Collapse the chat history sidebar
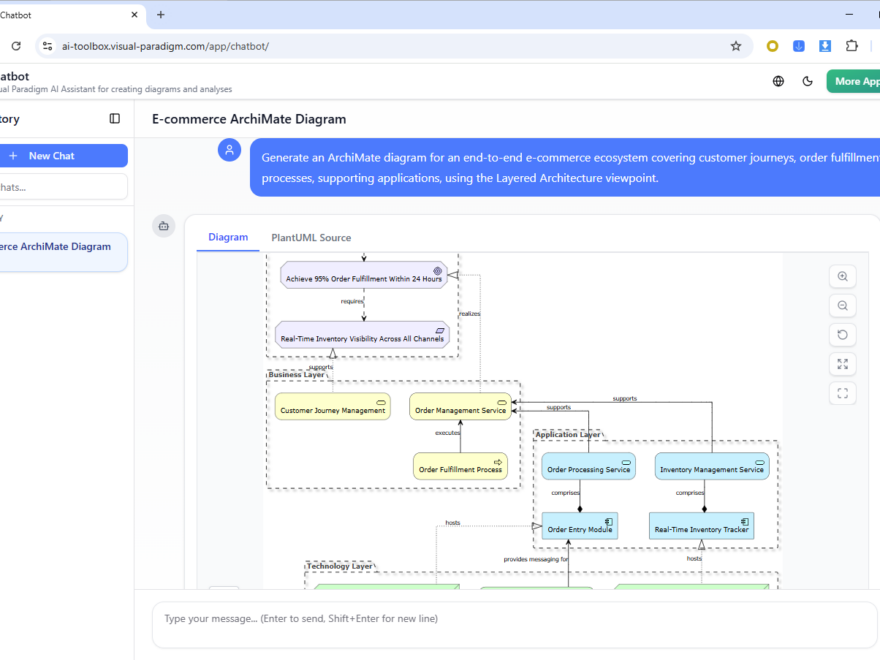 (x=114, y=118)
